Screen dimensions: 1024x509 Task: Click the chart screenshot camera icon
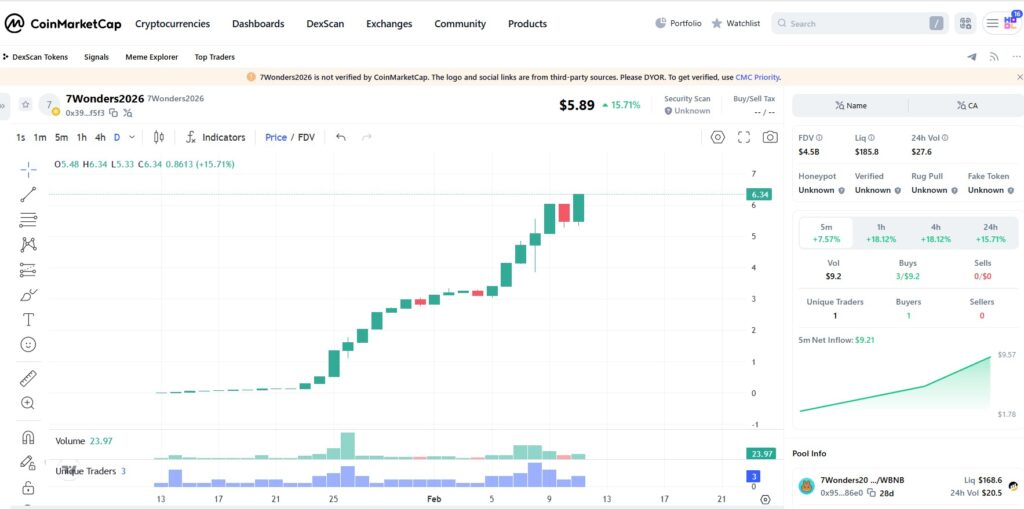[769, 137]
